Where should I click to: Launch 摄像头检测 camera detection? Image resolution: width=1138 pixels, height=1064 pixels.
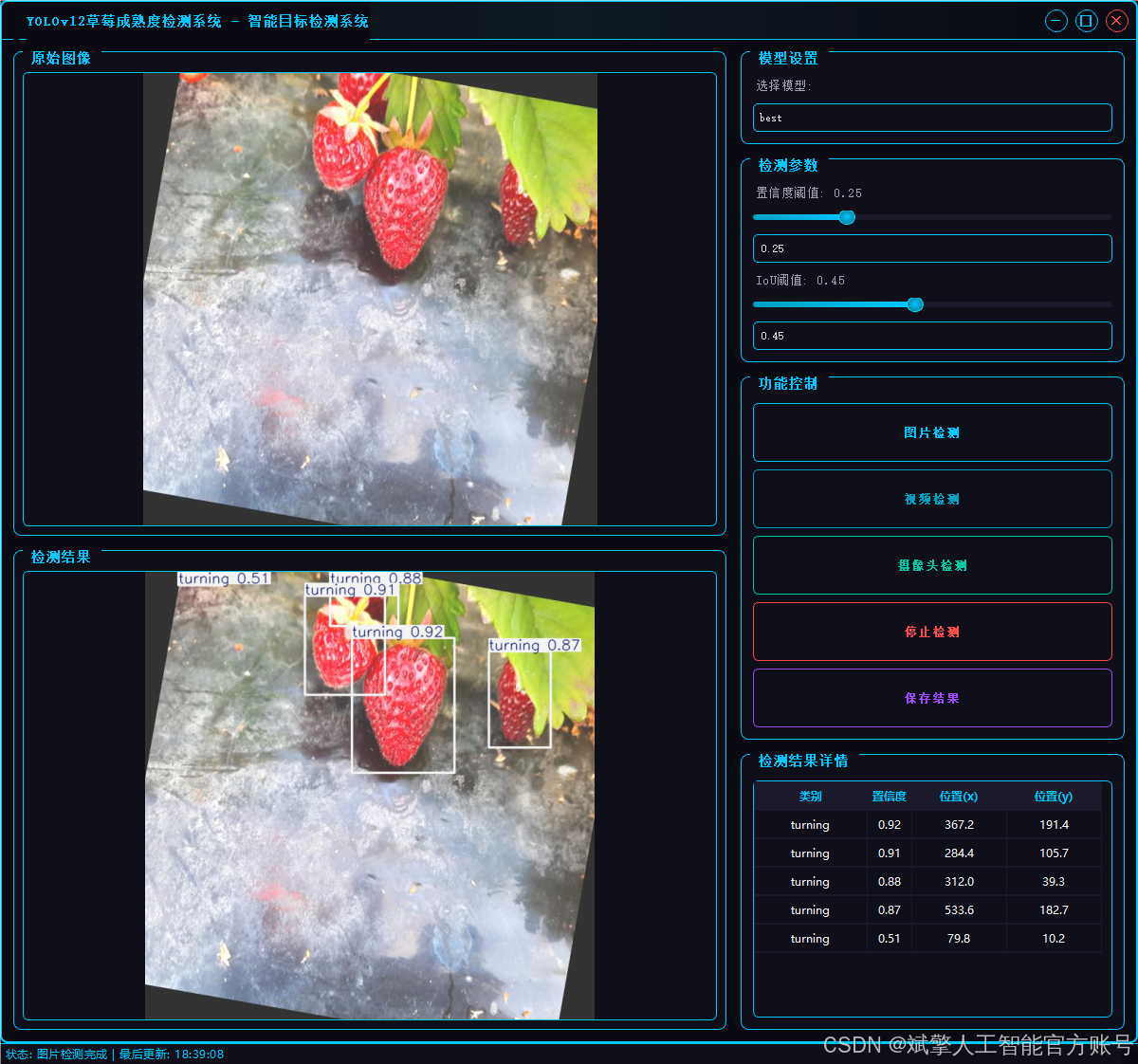[x=932, y=565]
